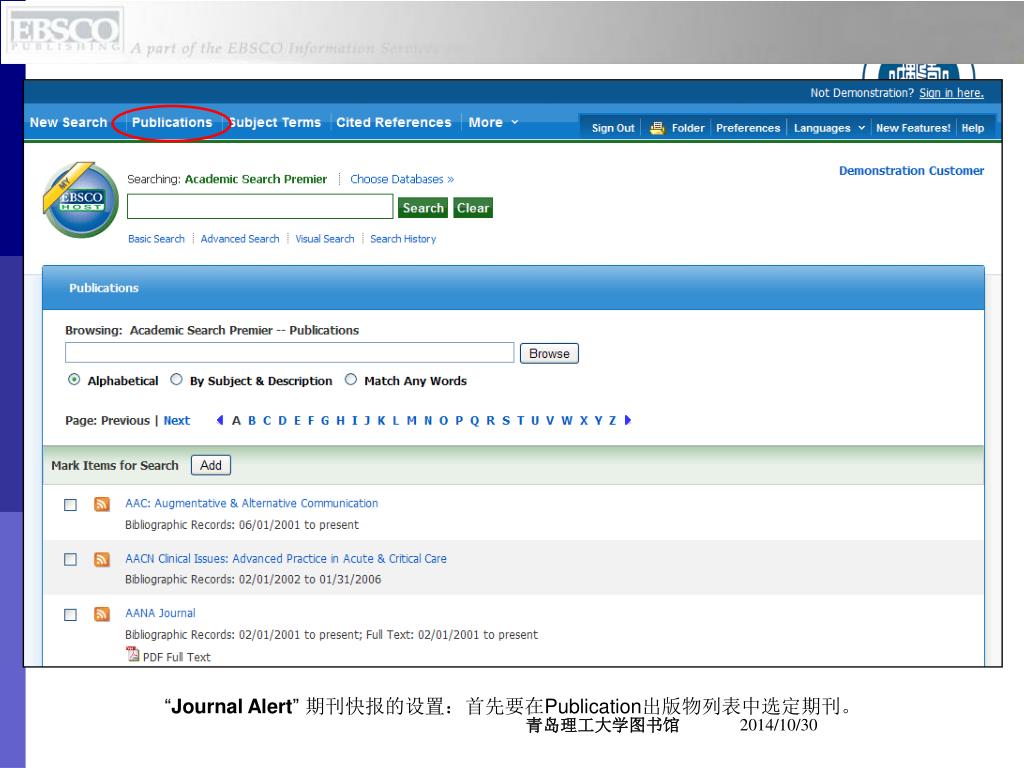This screenshot has height=768, width=1024.
Task: Click Basic Search link
Action: 156,239
